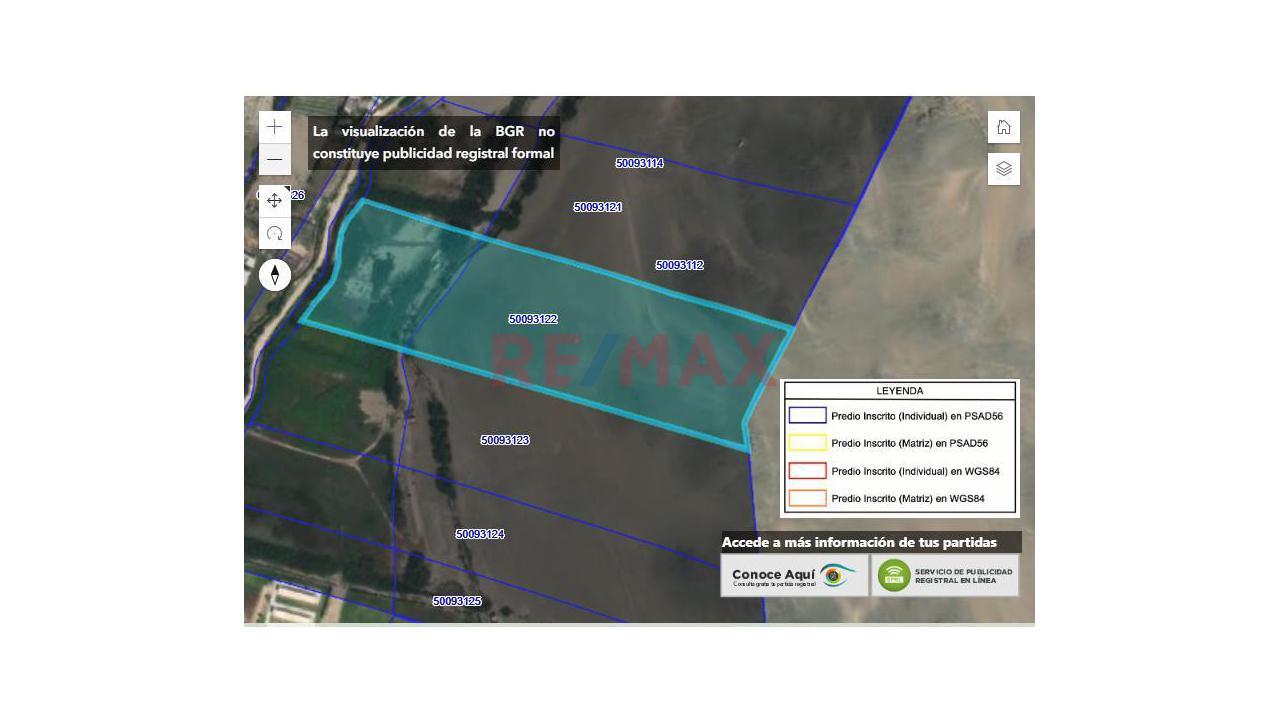Click 'Predio Inscrito (Matriz) en PSAD56' legend text

click(909, 443)
